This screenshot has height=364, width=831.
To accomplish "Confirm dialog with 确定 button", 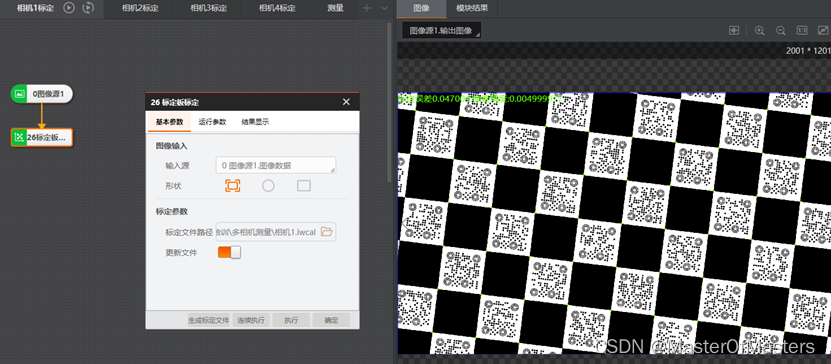I will point(331,320).
